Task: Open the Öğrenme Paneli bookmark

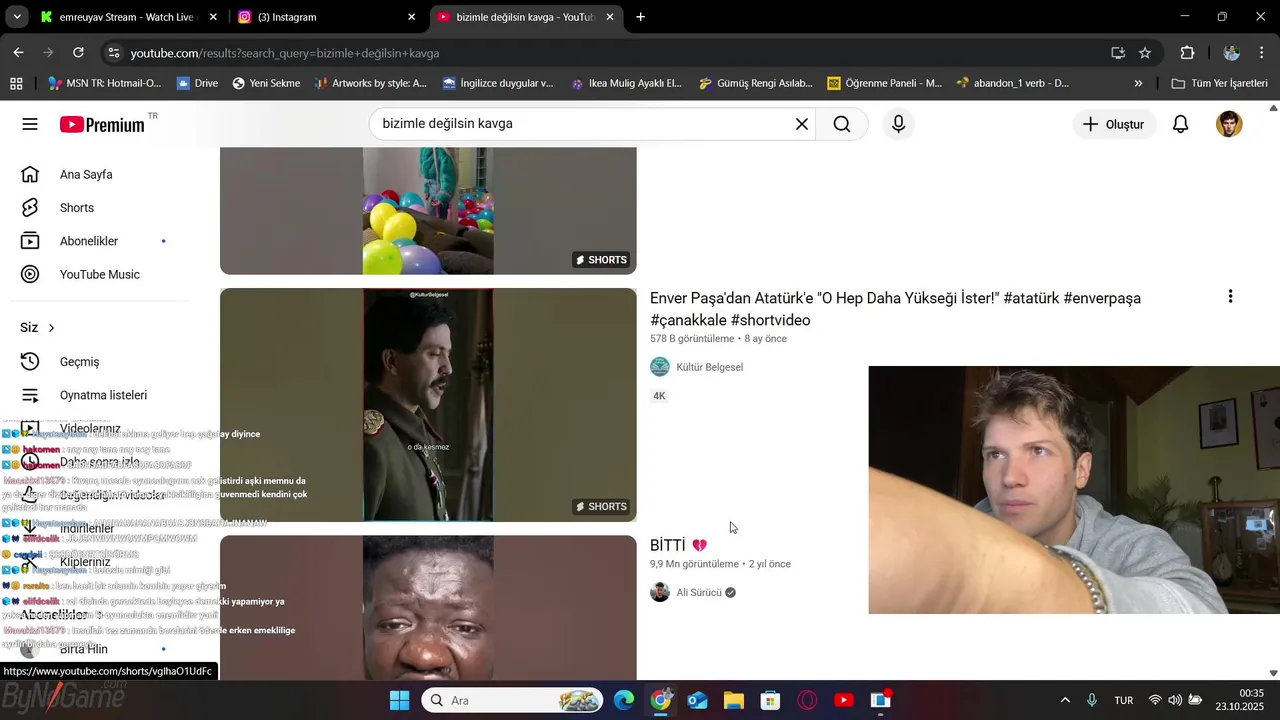Action: pos(884,83)
